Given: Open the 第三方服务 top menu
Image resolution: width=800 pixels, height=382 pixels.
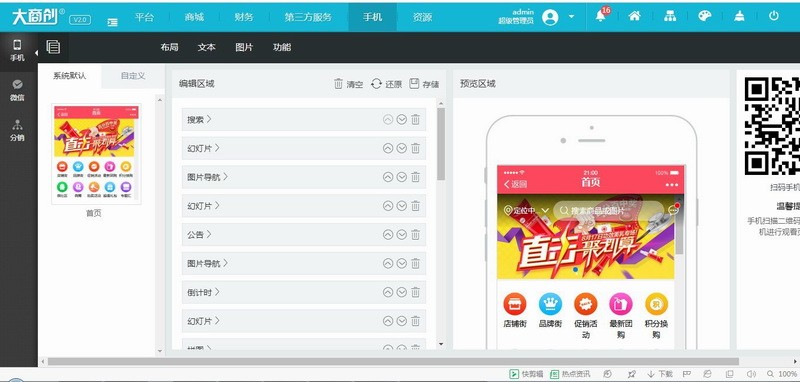Looking at the screenshot, I should 308,17.
